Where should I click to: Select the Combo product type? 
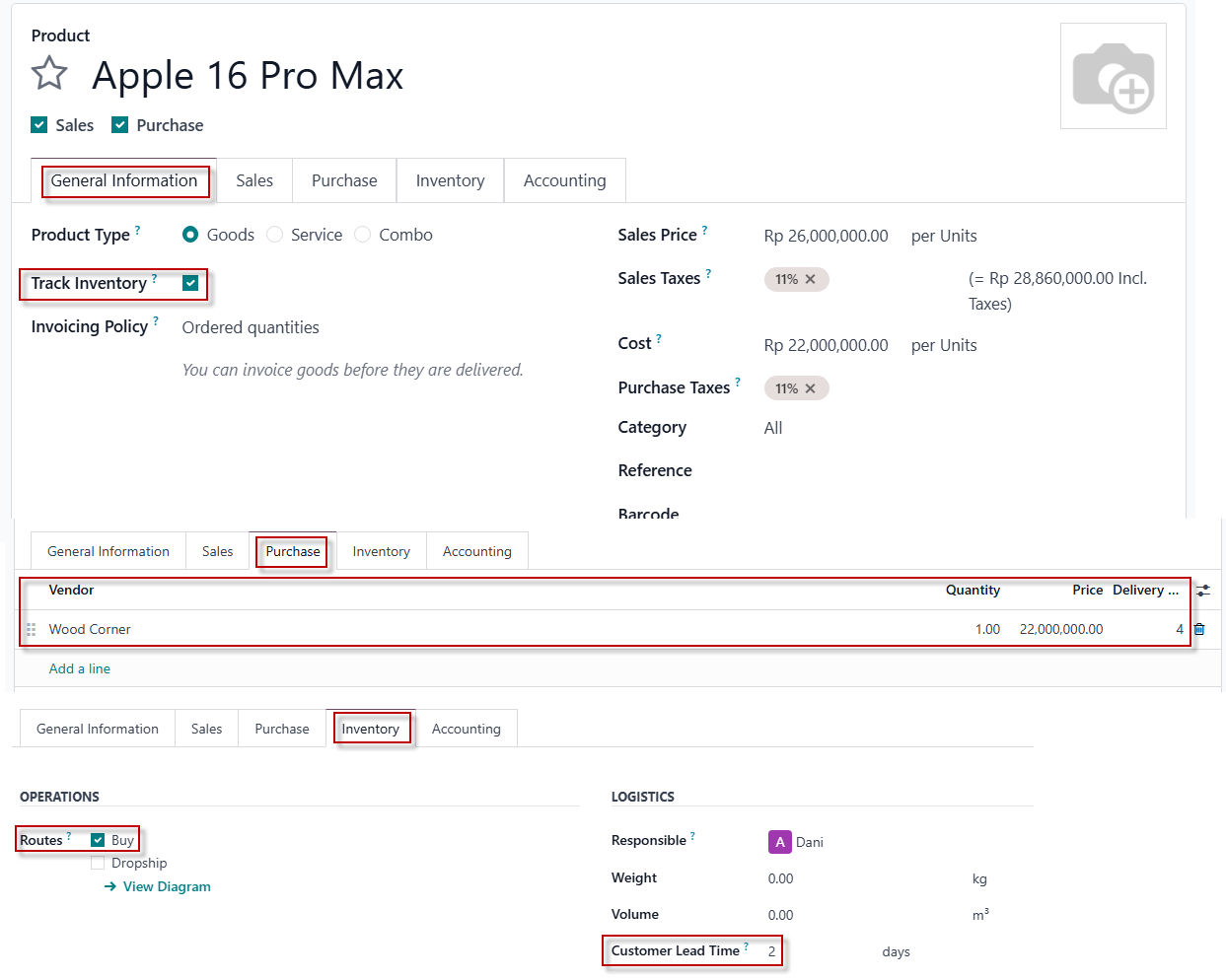[362, 235]
